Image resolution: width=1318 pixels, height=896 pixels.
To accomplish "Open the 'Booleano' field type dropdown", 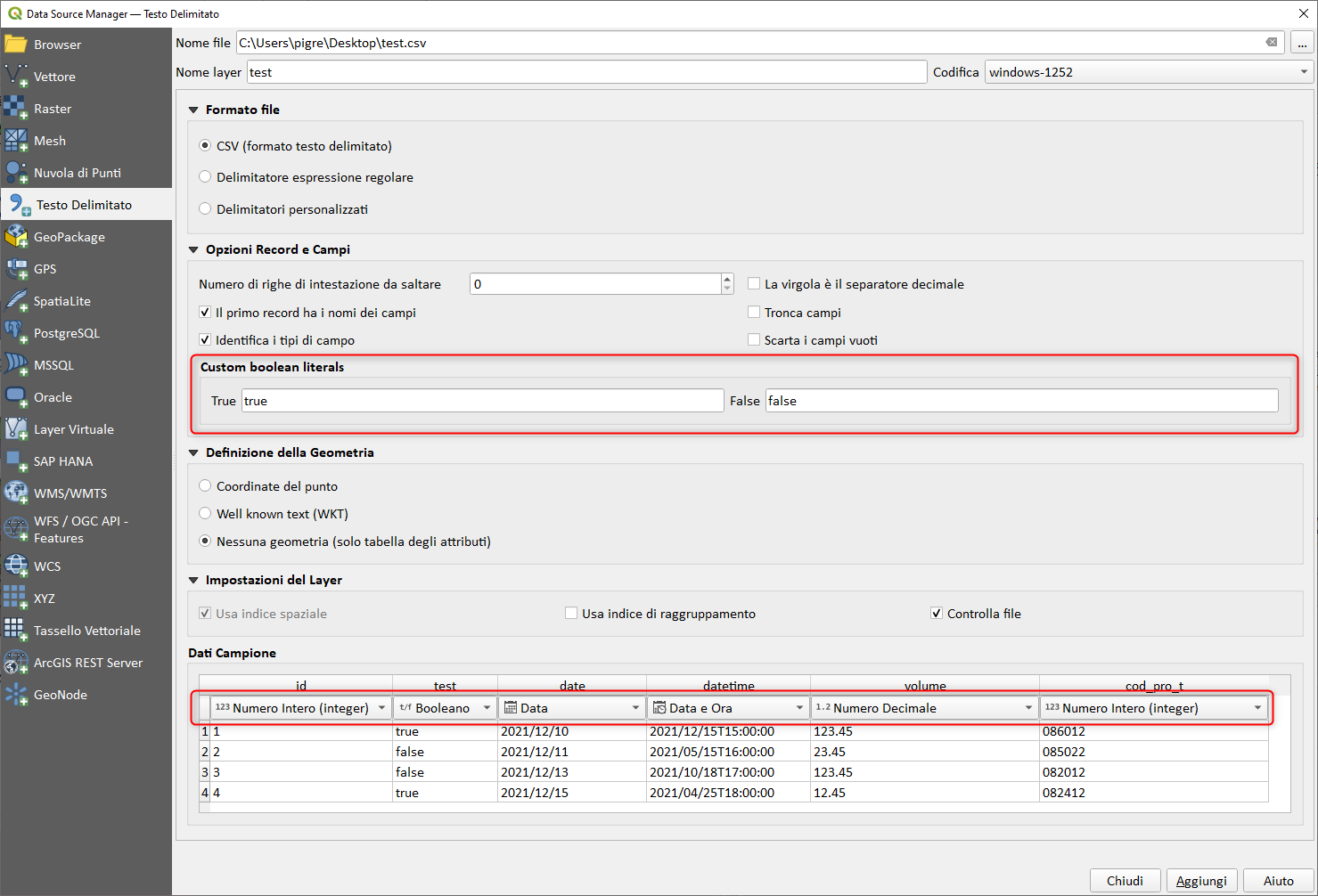I will coord(445,708).
